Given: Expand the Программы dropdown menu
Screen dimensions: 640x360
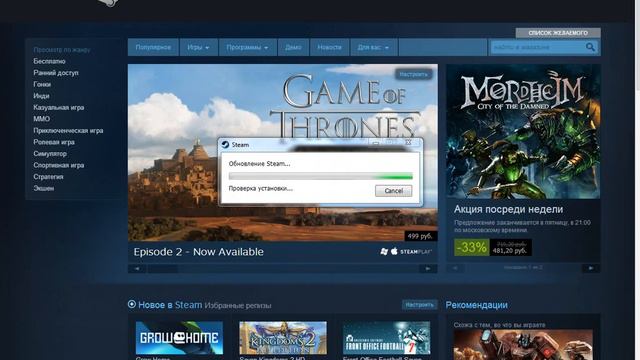Looking at the screenshot, I should click(247, 47).
